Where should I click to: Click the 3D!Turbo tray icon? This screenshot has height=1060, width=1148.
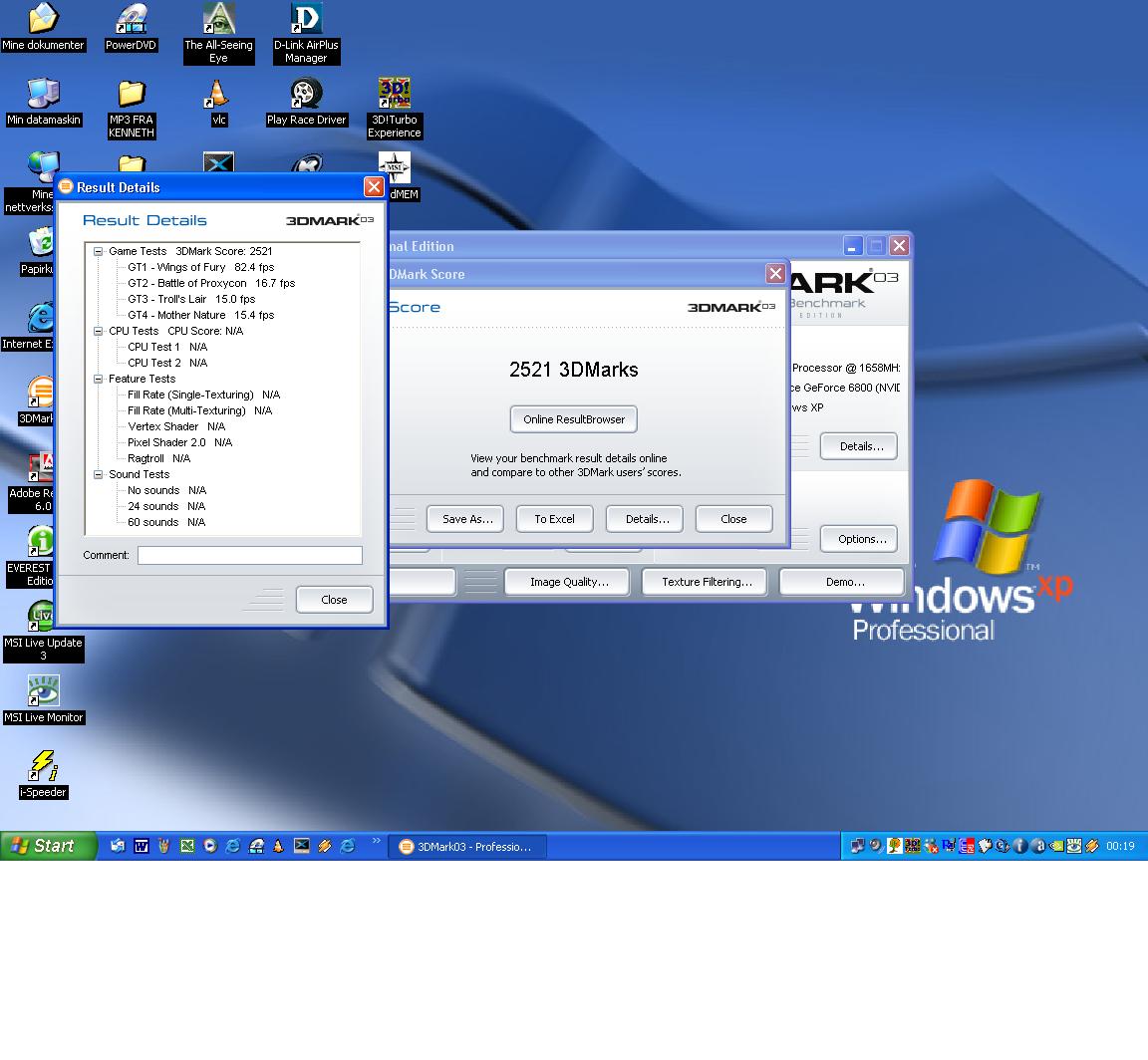(912, 846)
